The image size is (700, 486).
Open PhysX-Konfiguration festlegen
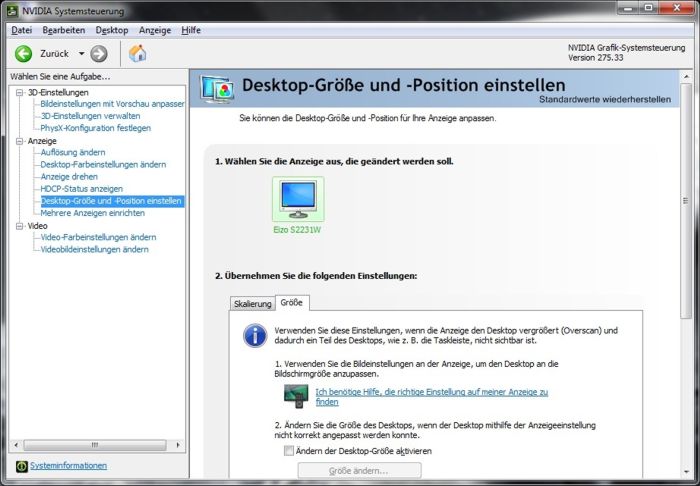click(96, 128)
